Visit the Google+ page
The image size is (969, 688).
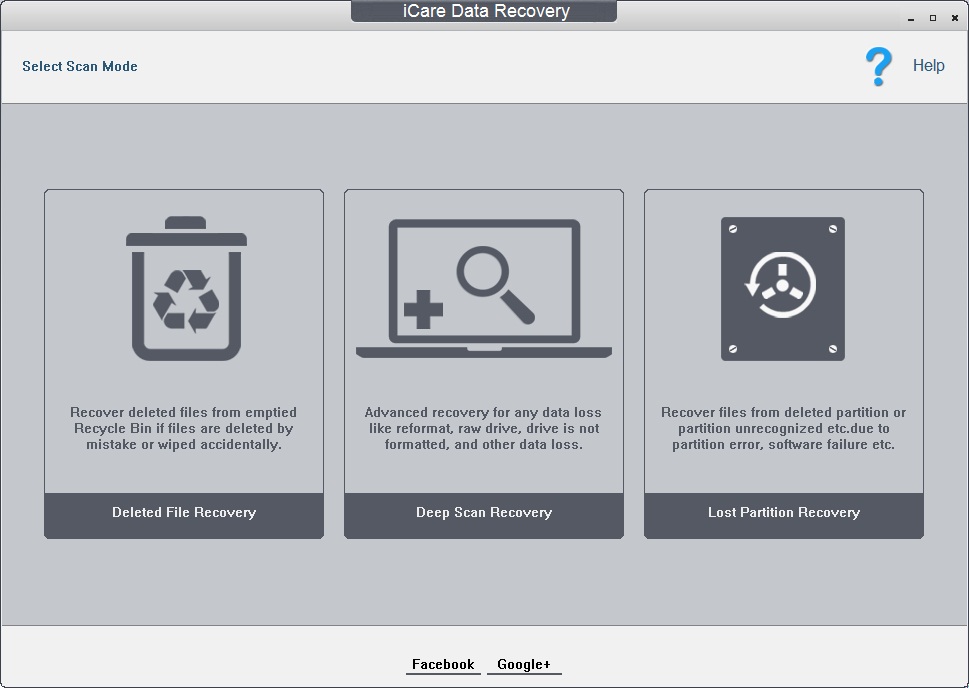point(523,663)
